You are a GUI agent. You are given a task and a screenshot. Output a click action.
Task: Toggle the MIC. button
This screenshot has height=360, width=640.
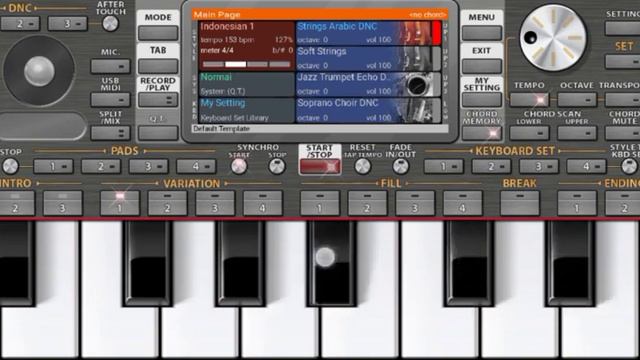click(x=110, y=66)
